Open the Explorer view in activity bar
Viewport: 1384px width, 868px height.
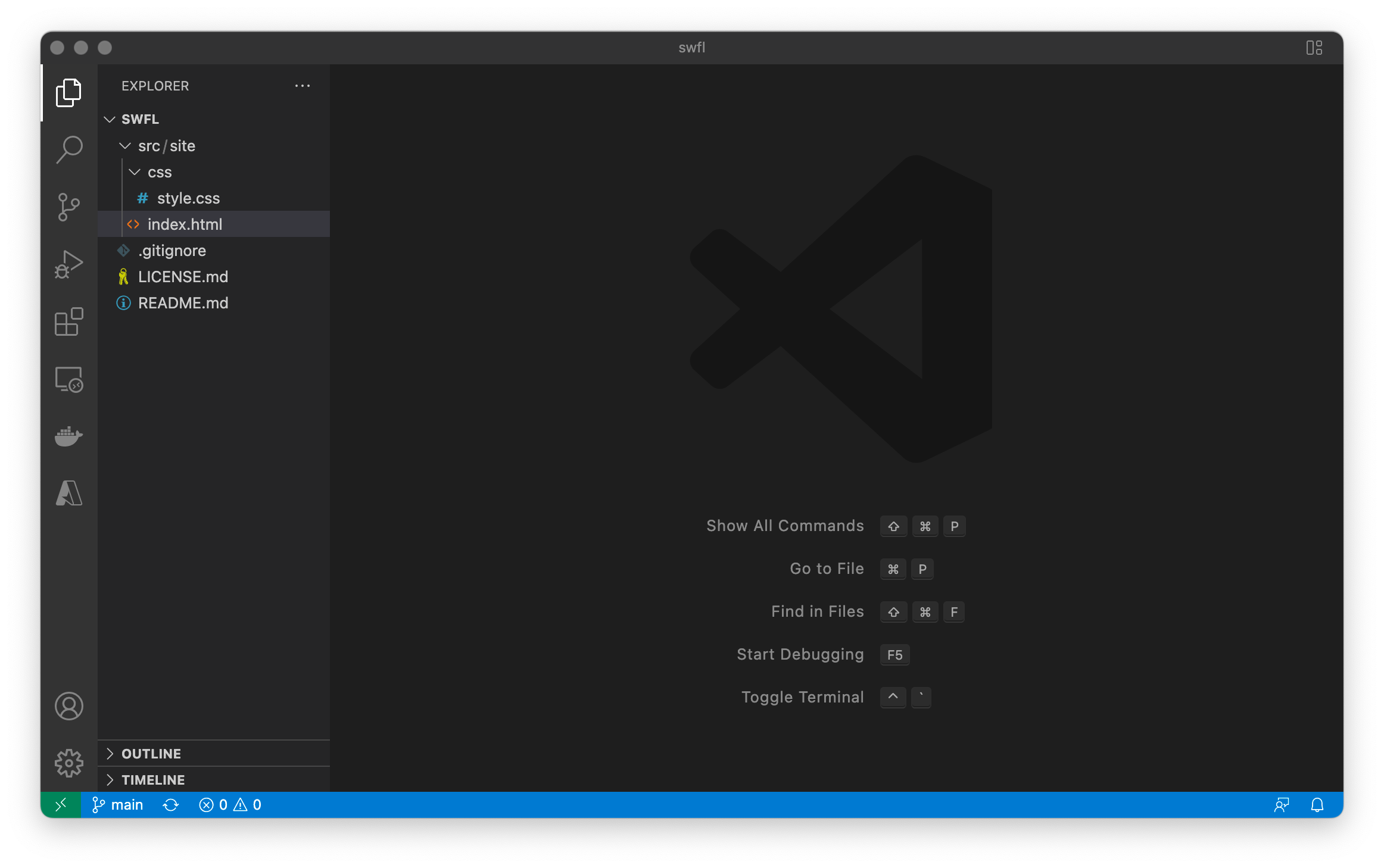point(69,93)
